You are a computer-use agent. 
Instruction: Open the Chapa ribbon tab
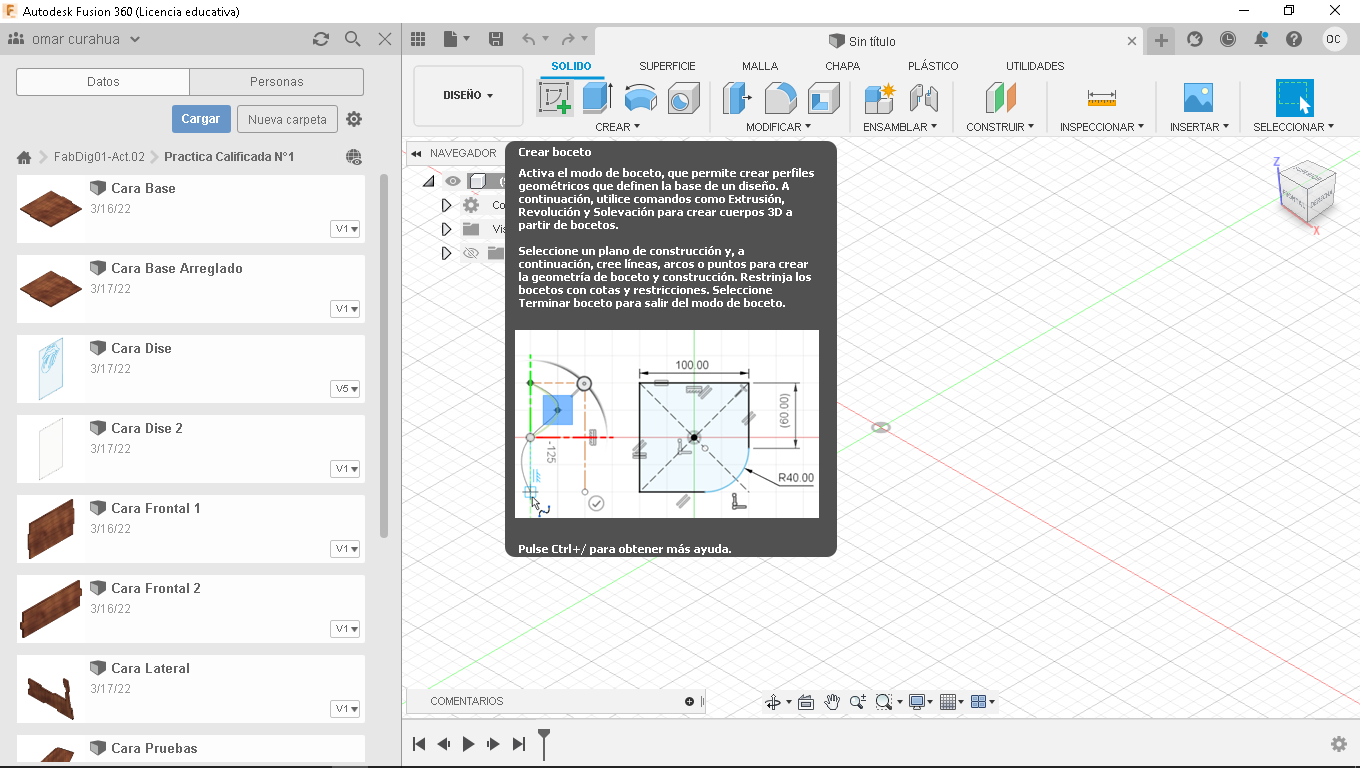tap(842, 65)
